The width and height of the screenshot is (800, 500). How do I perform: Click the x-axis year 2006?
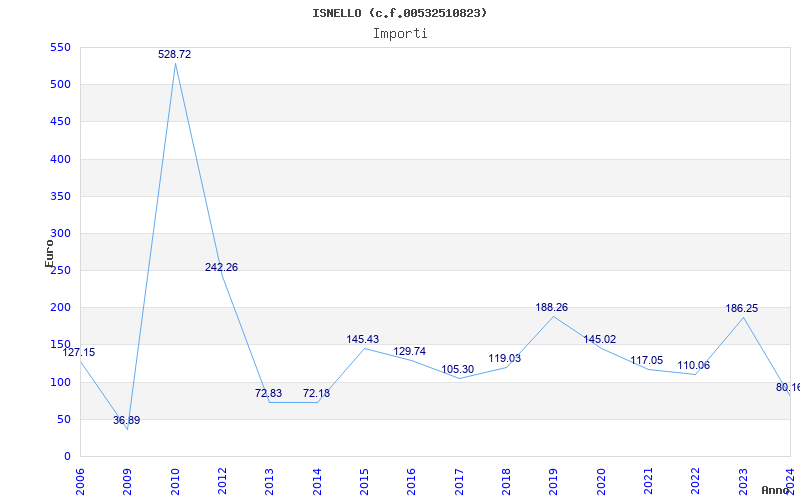[80, 482]
